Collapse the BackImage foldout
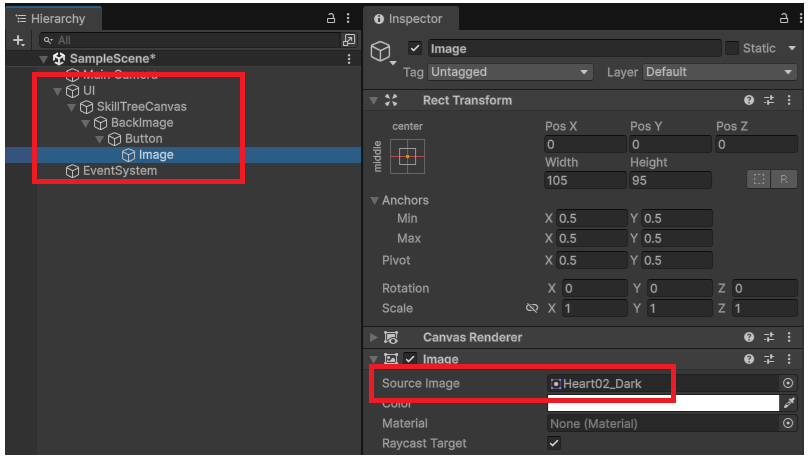 [x=85, y=123]
